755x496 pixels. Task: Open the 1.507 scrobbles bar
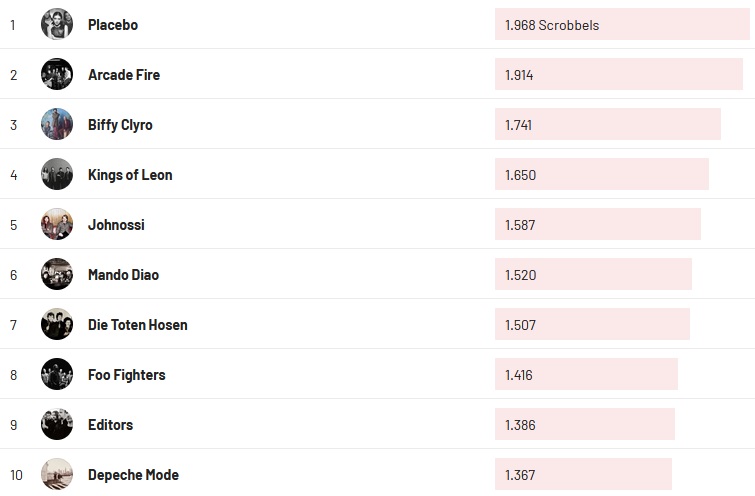592,324
